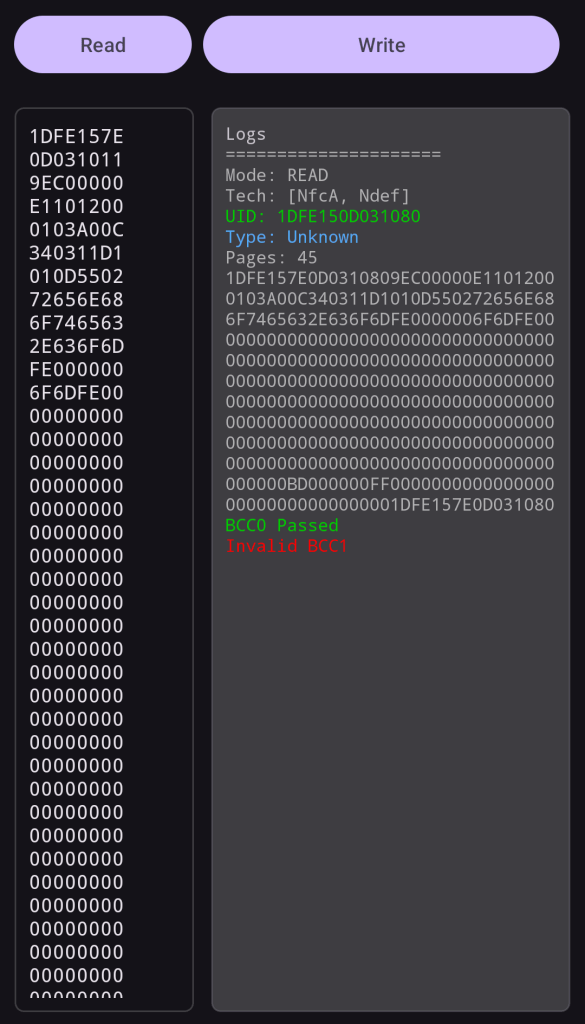Click the blue Type: Unknown line
Image resolution: width=585 pixels, height=1024 pixels.
292,237
